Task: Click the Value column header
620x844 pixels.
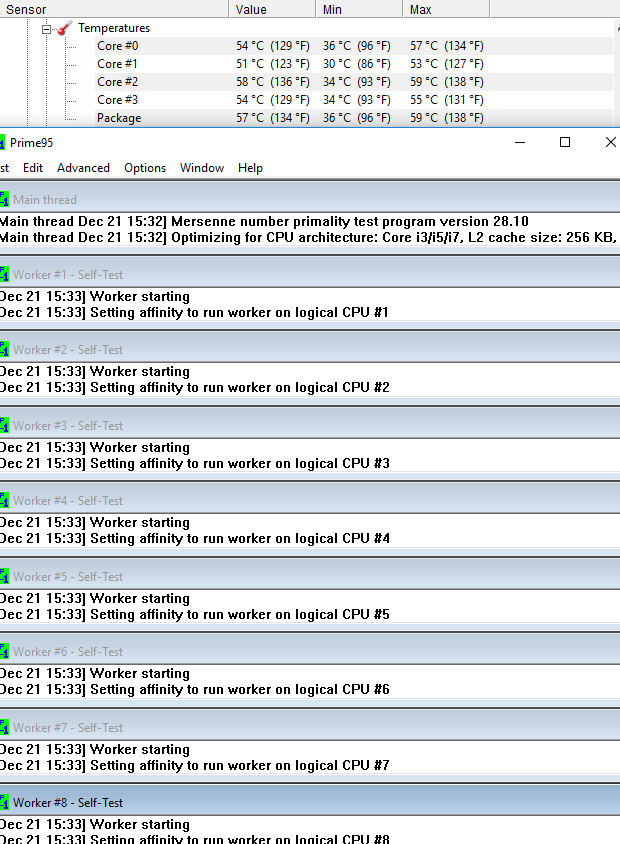Action: coord(272,9)
